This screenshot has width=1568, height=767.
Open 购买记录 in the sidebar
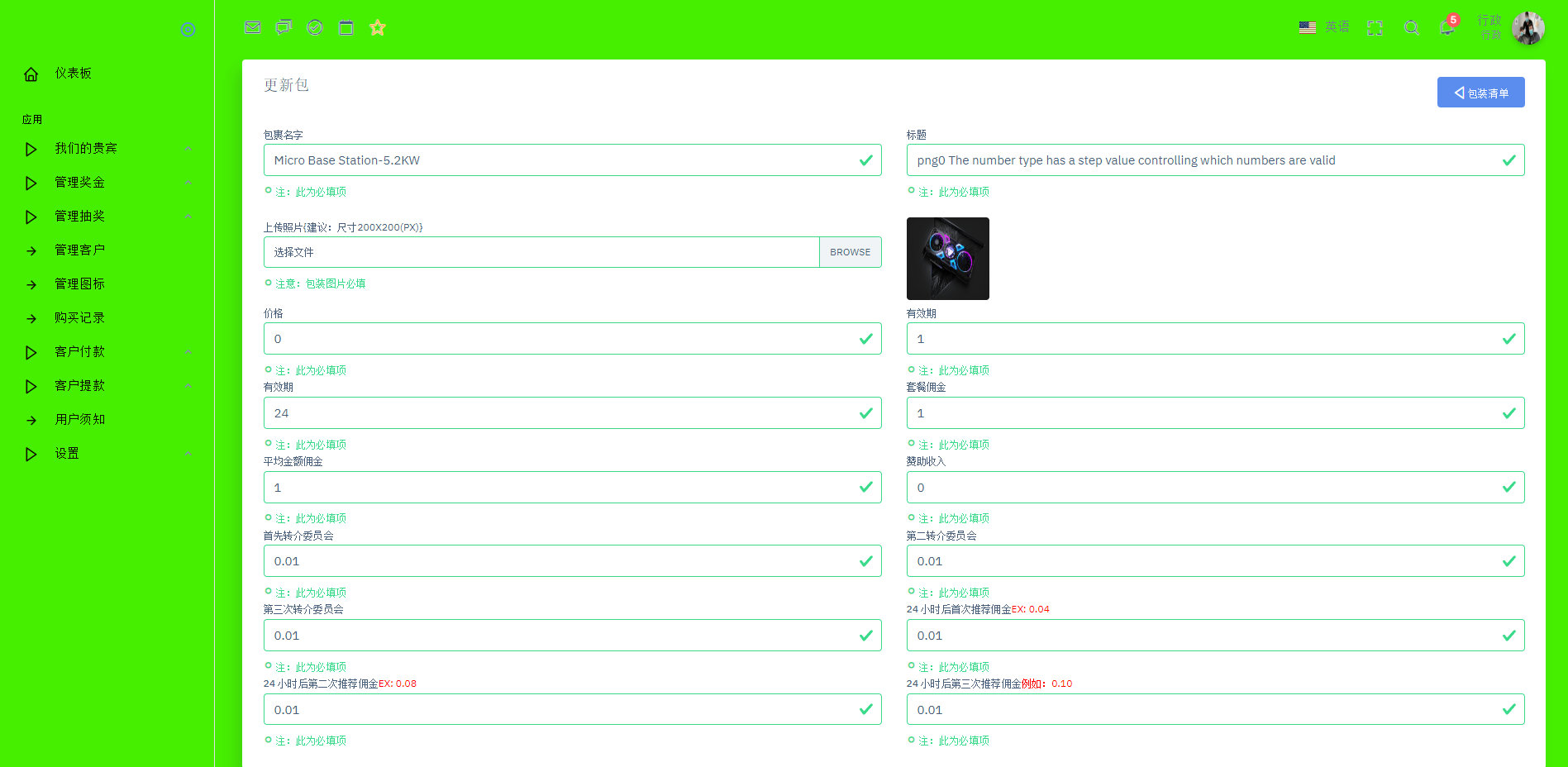click(x=107, y=318)
